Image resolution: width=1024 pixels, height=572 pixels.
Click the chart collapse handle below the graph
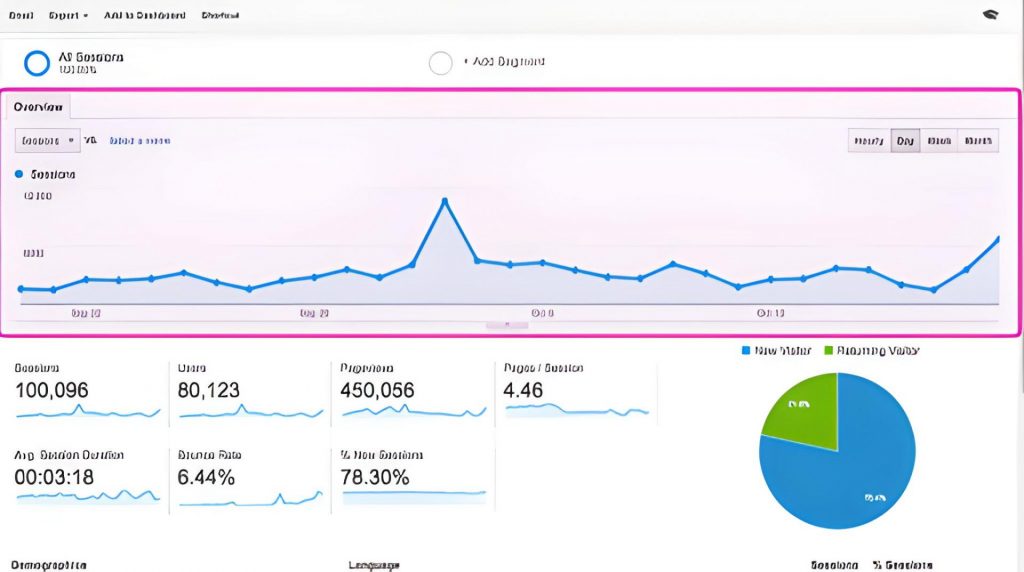pos(507,324)
